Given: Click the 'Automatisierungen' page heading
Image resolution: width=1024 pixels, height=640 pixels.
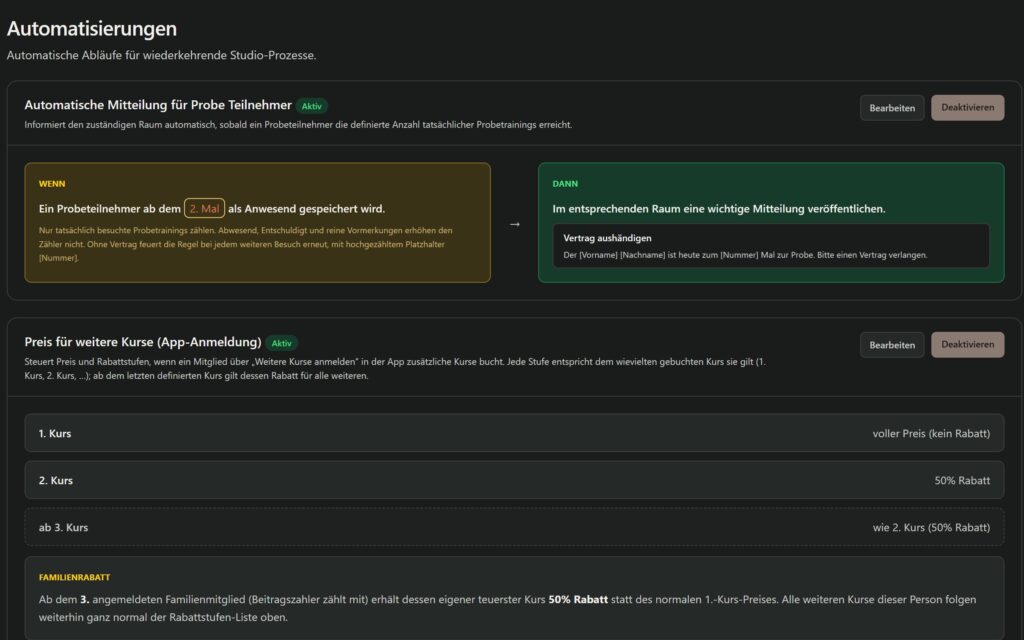Looking at the screenshot, I should coord(91,28).
